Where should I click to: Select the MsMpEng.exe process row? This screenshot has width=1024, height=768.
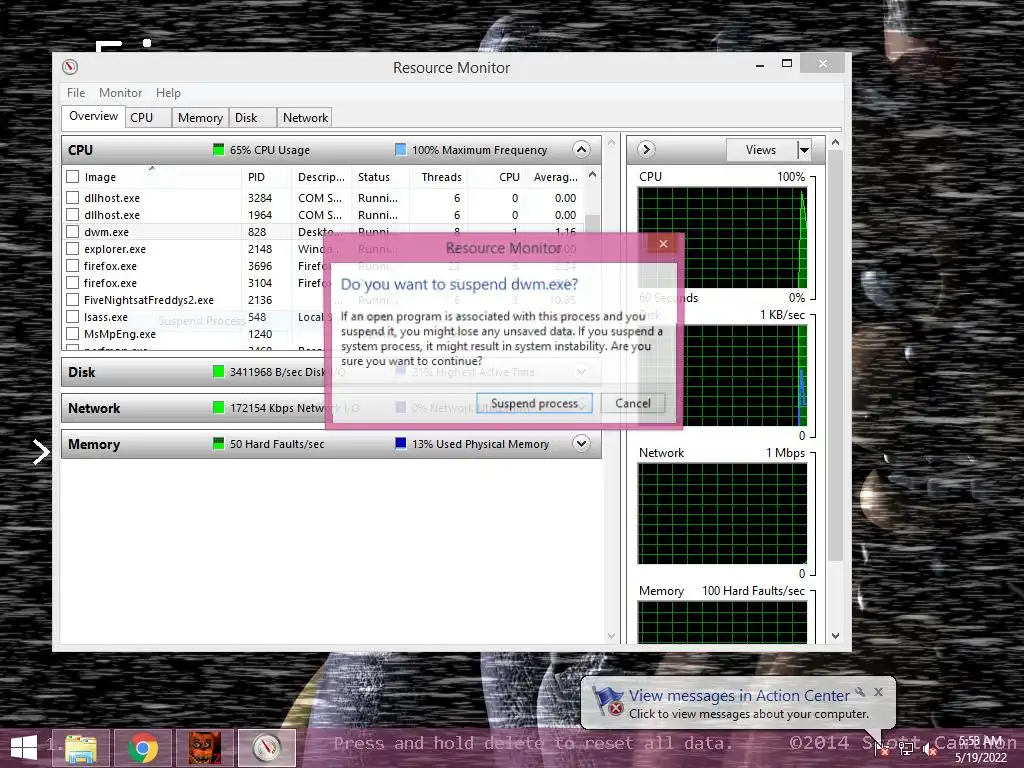[323, 334]
